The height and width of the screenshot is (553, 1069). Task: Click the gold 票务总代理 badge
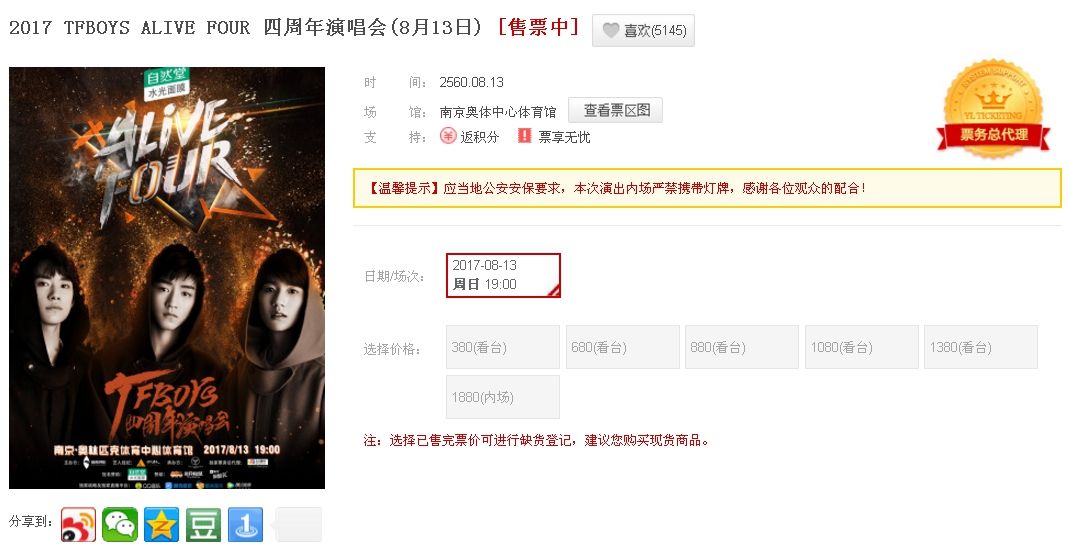[993, 109]
